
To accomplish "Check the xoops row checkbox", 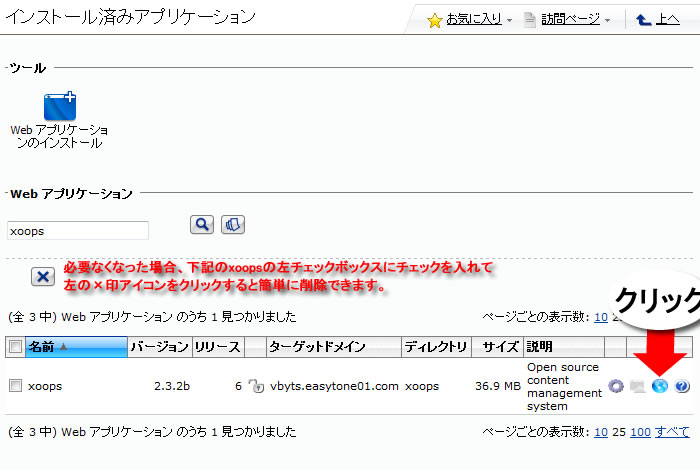I will tap(15, 385).
